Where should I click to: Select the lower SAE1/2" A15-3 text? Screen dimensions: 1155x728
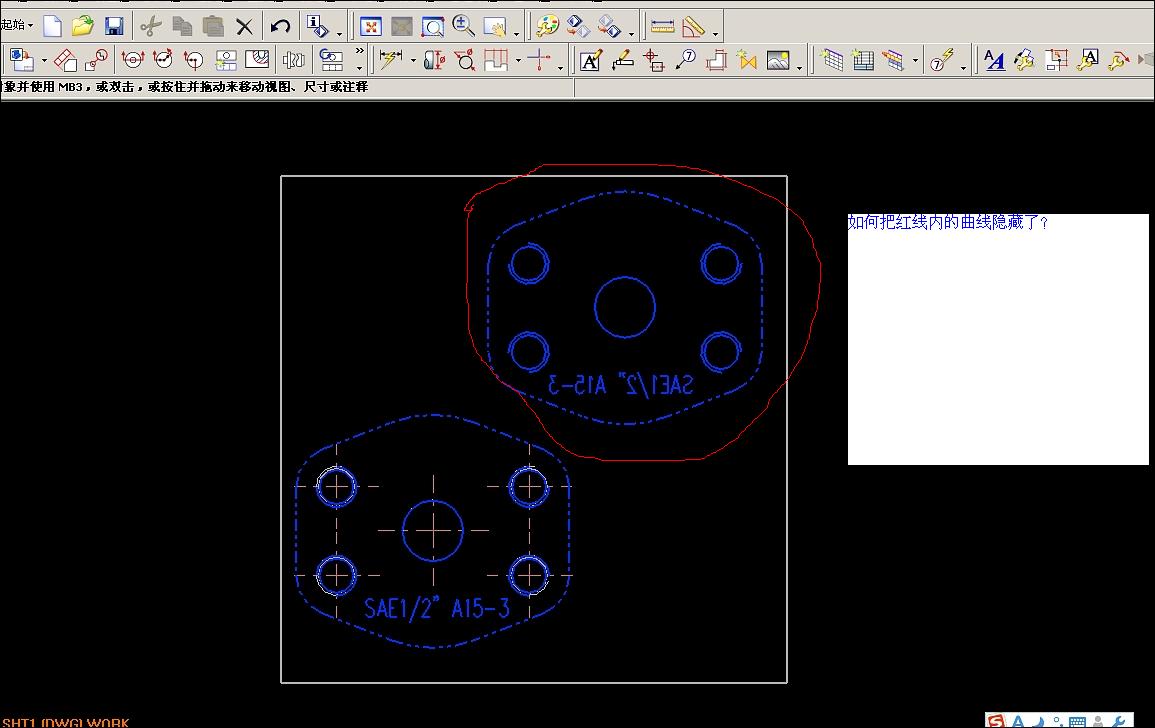coord(436,609)
